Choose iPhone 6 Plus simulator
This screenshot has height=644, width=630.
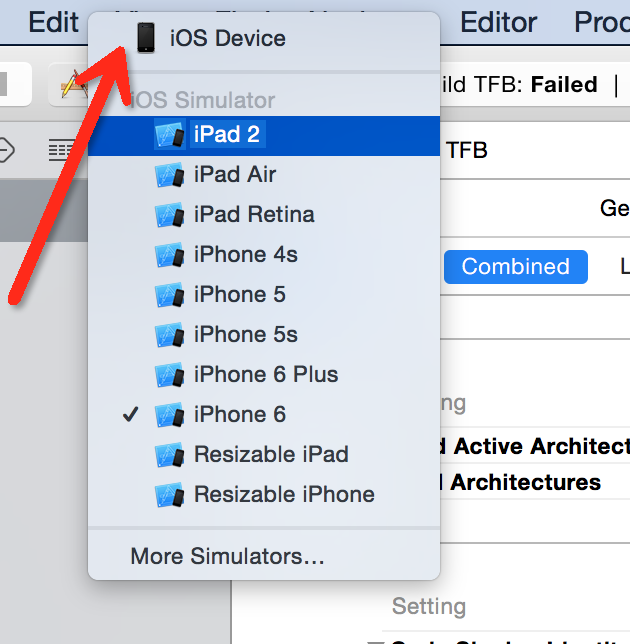pyautogui.click(x=264, y=375)
